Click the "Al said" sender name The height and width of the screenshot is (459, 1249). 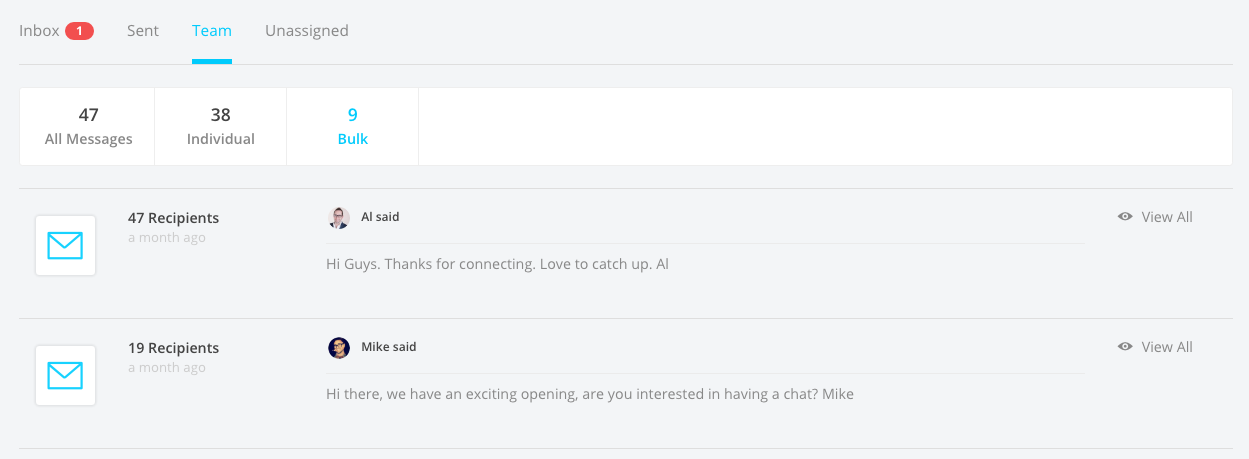(380, 217)
